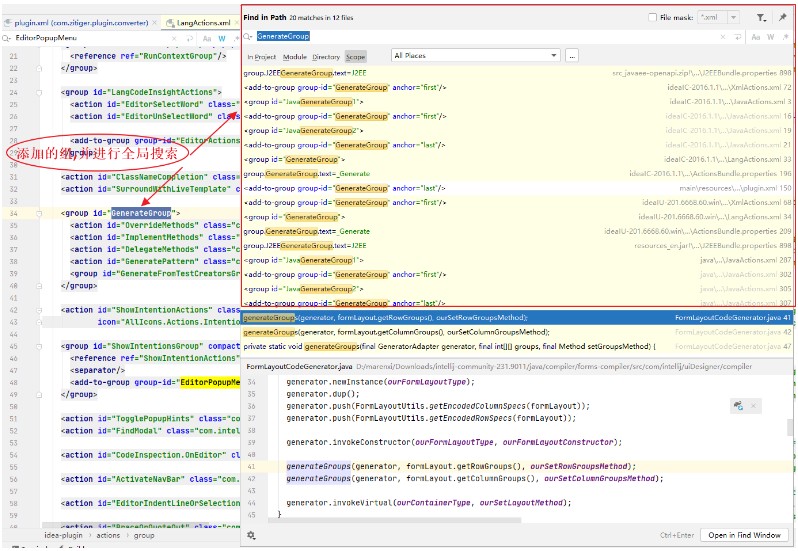Toggle fold marker at line 49
This screenshot has width=798, height=551.
(x=39, y=395)
